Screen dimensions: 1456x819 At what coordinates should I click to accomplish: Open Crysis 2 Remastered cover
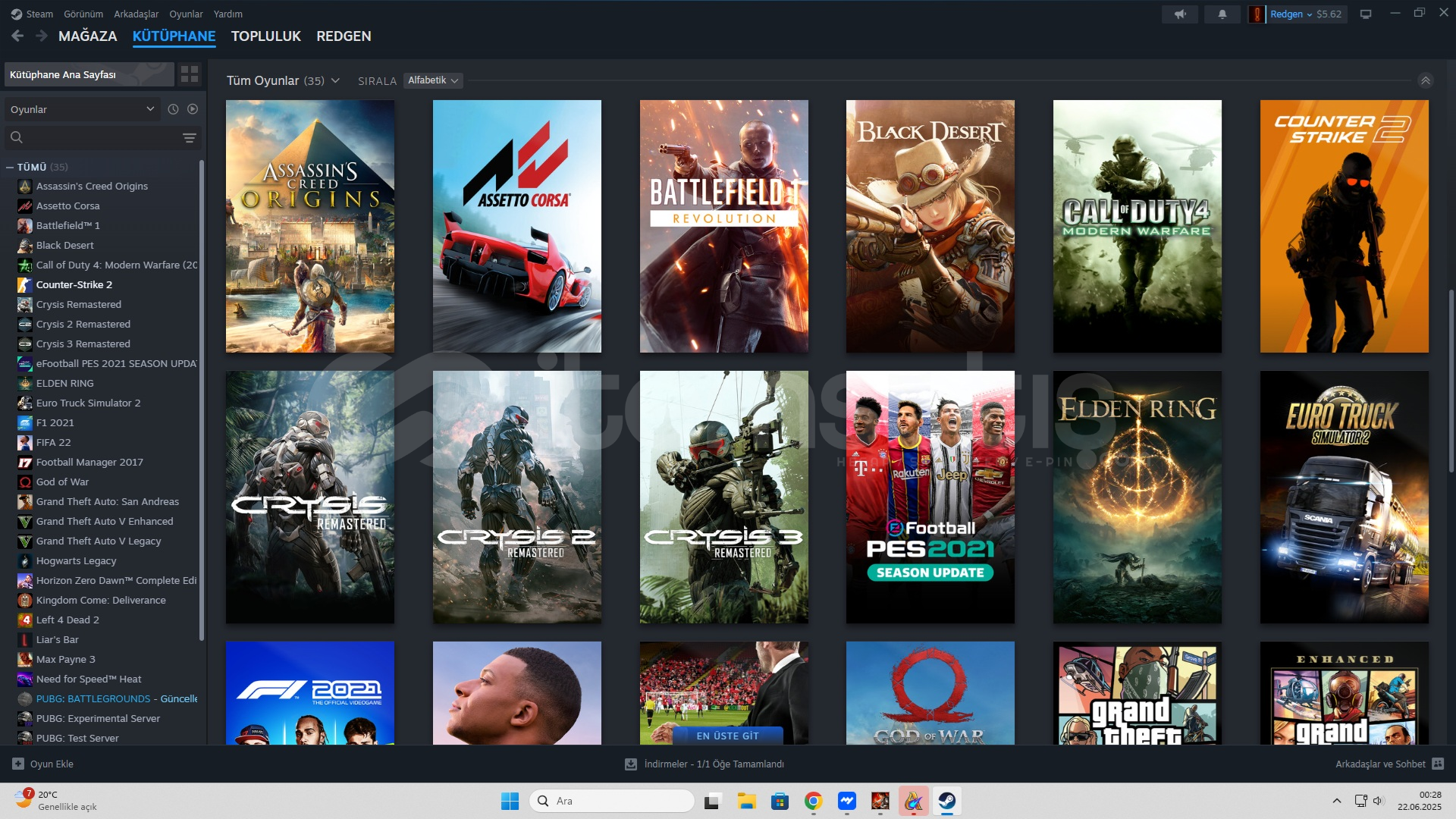pyautogui.click(x=517, y=497)
